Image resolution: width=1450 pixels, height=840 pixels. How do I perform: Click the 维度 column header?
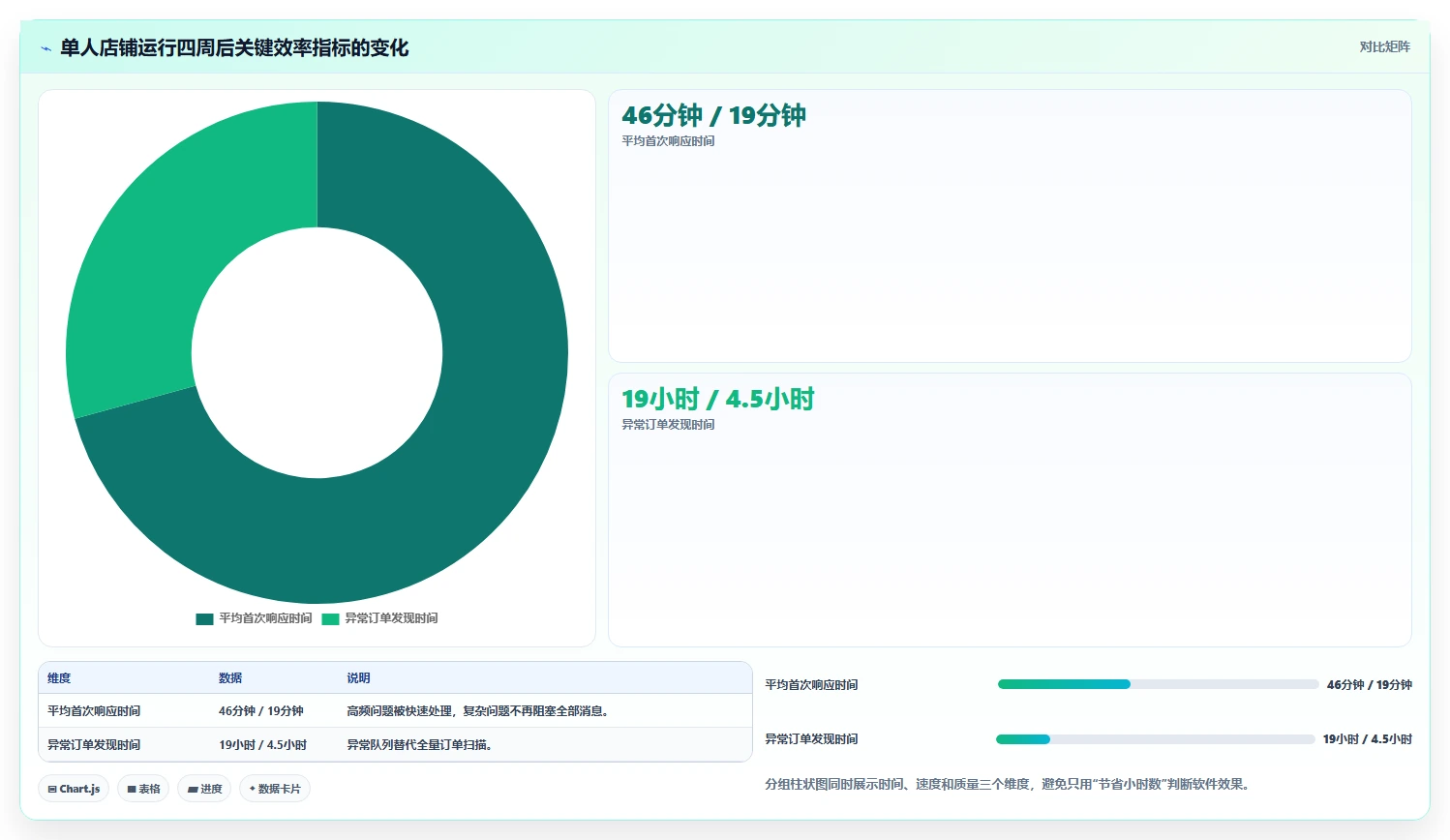pyautogui.click(x=59, y=678)
